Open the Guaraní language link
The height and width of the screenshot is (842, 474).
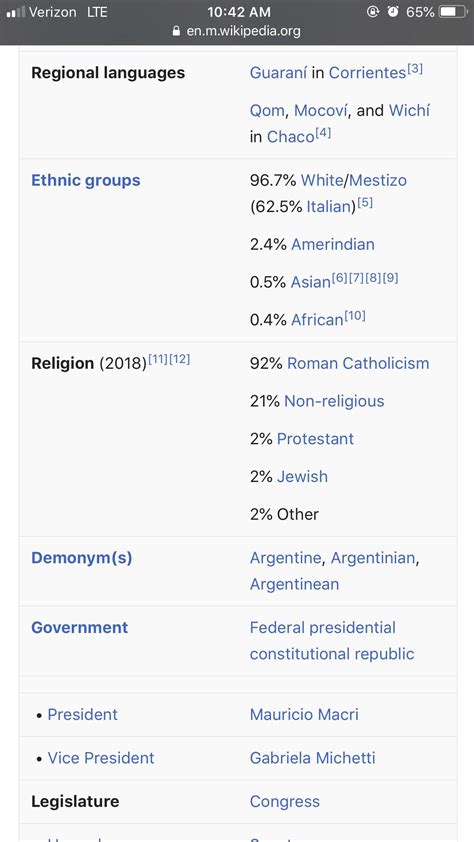point(278,73)
